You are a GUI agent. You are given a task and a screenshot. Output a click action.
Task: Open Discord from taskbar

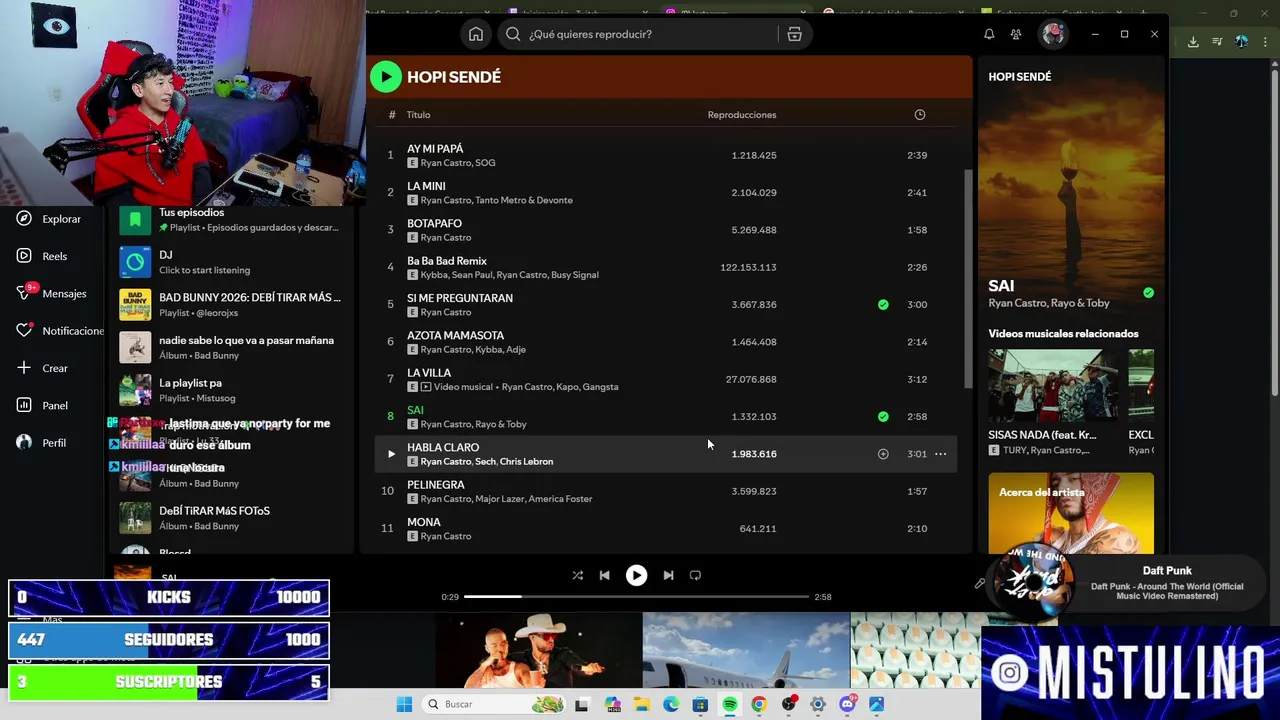(847, 704)
